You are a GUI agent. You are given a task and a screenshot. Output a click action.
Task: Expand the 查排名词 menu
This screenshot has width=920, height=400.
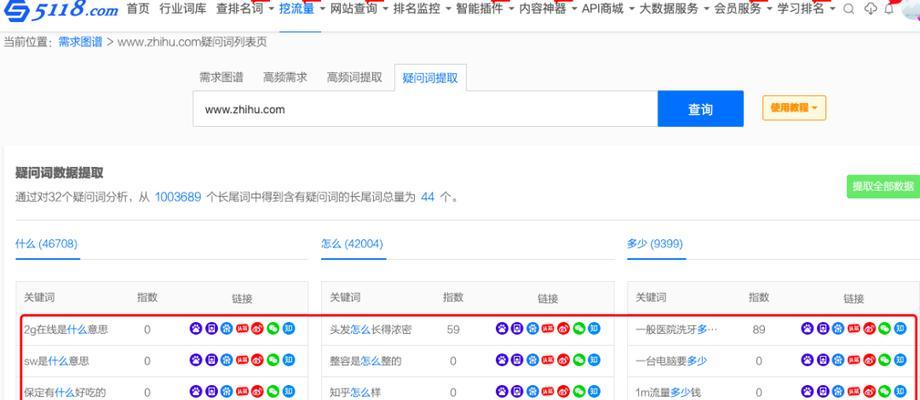pos(245,9)
